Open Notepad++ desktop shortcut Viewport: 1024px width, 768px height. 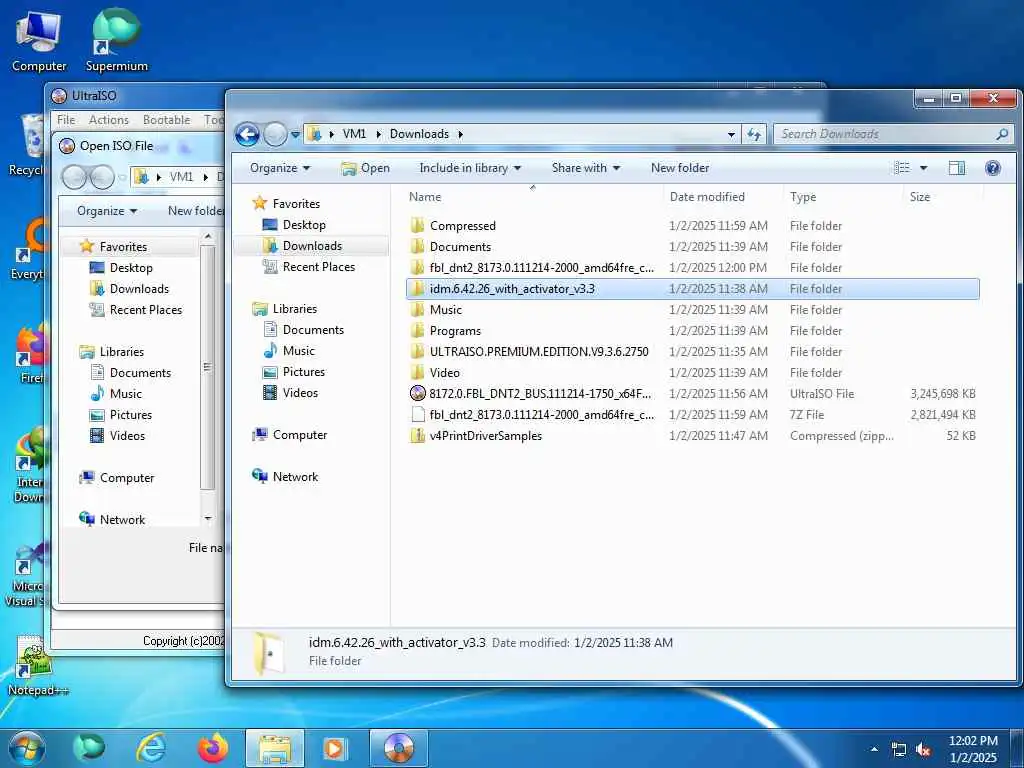click(x=37, y=666)
